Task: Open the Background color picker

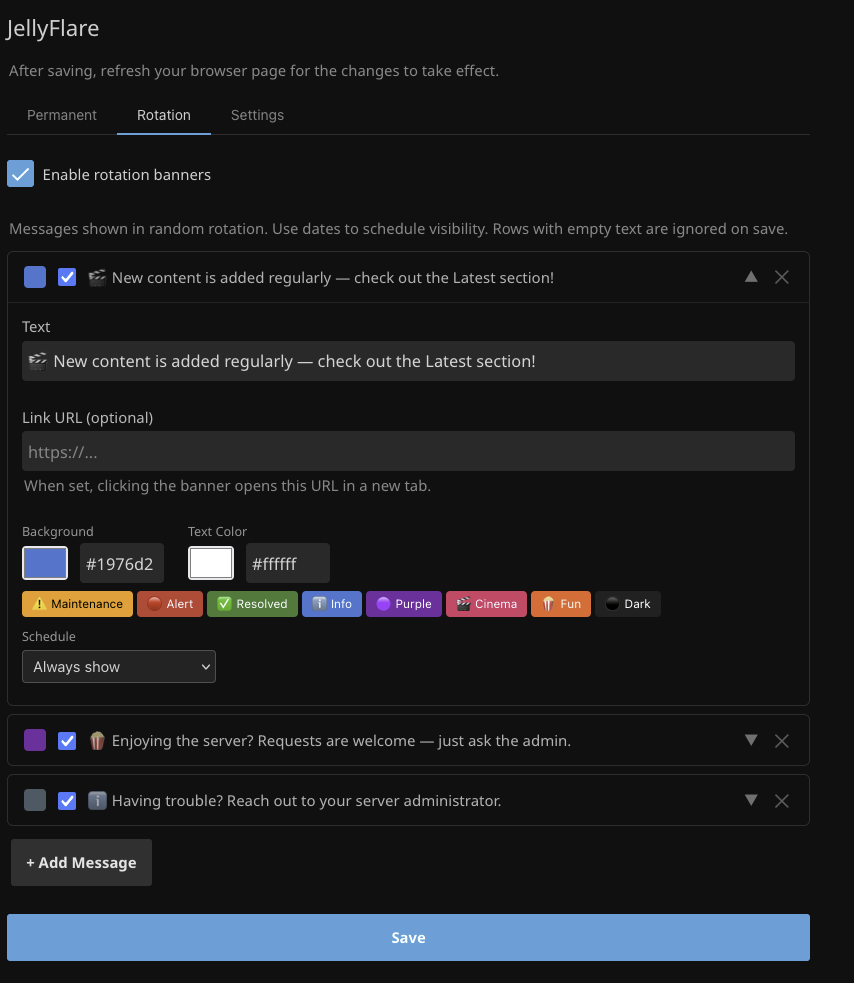Action: (x=45, y=563)
